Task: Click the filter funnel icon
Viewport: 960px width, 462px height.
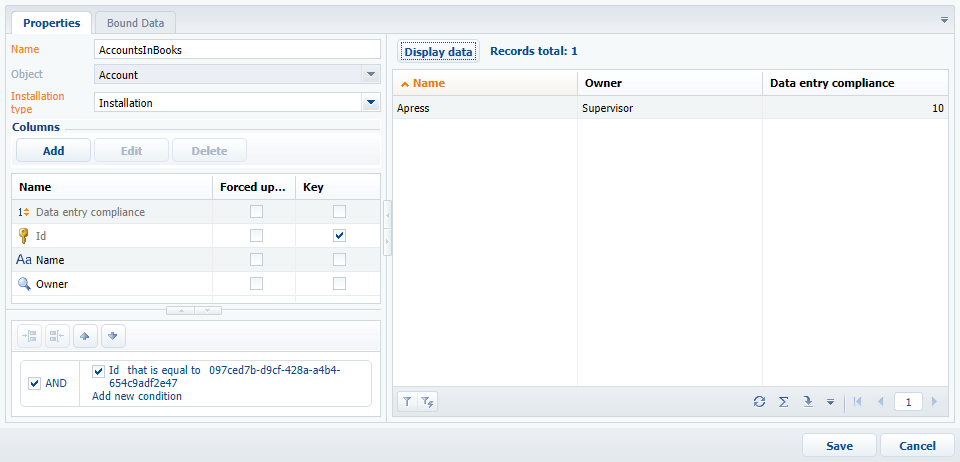Action: [408, 402]
